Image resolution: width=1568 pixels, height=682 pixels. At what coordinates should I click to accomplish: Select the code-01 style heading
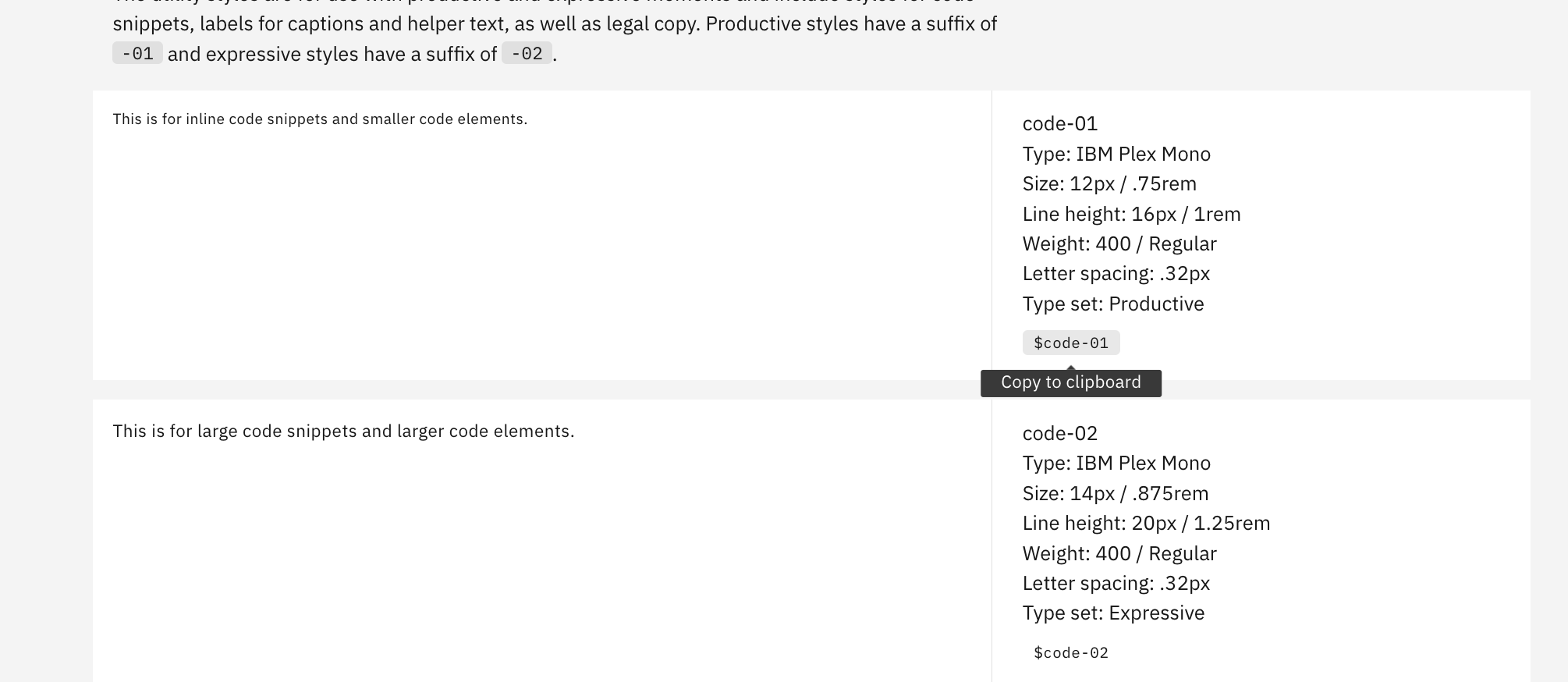point(1060,123)
